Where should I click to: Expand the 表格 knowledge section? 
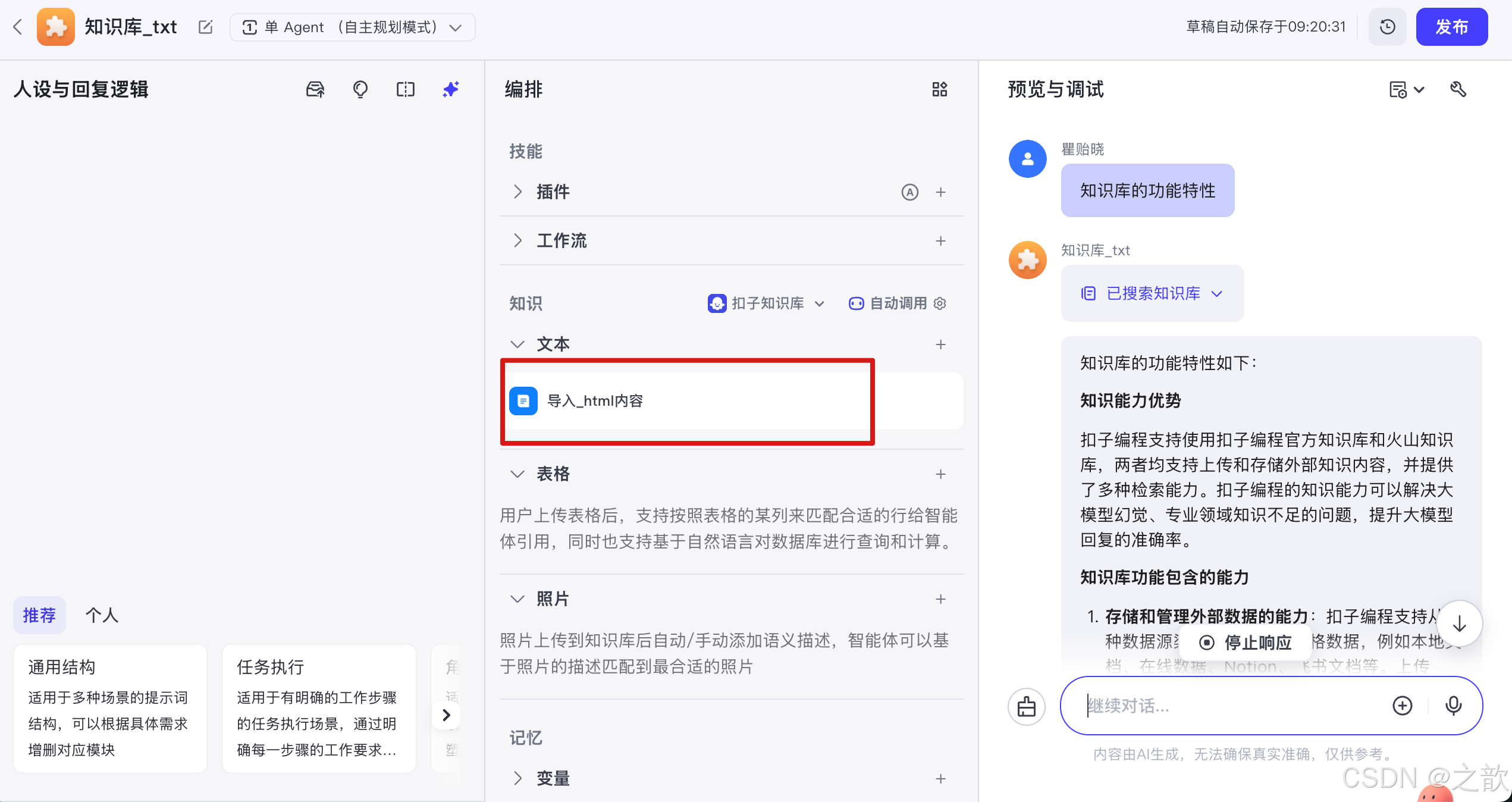(517, 474)
